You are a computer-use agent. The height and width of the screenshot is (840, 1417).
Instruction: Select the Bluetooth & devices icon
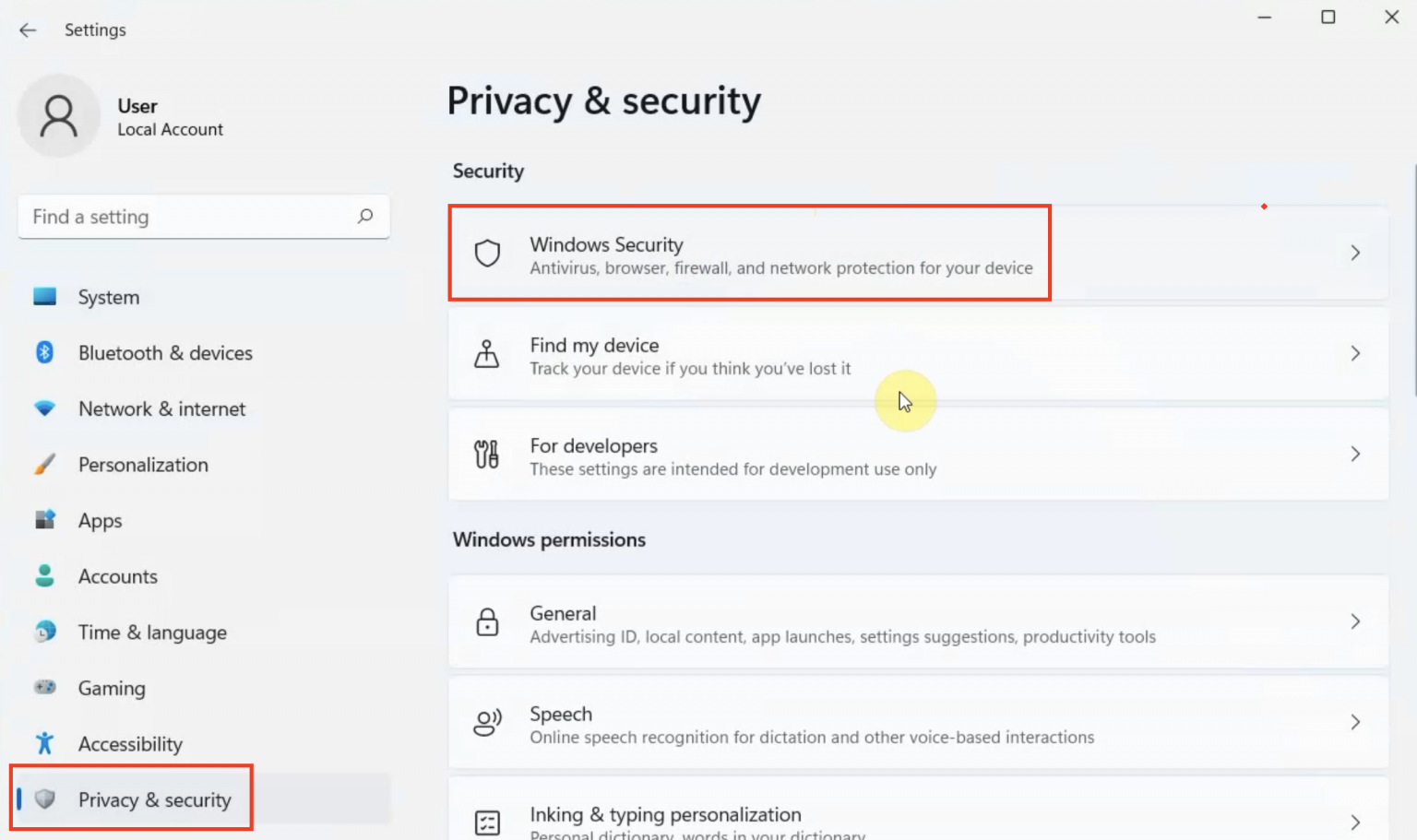[x=44, y=352]
